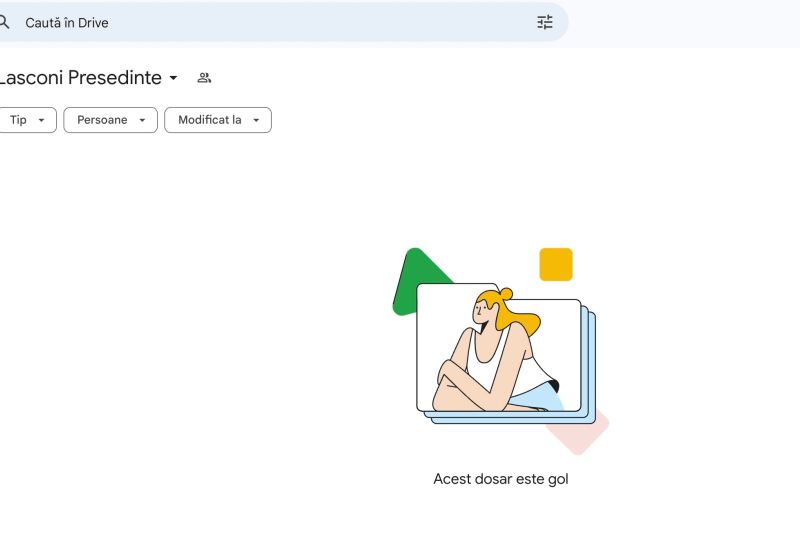Open the 'Modificat la' filter chip
The image size is (800, 534).
pyautogui.click(x=218, y=120)
